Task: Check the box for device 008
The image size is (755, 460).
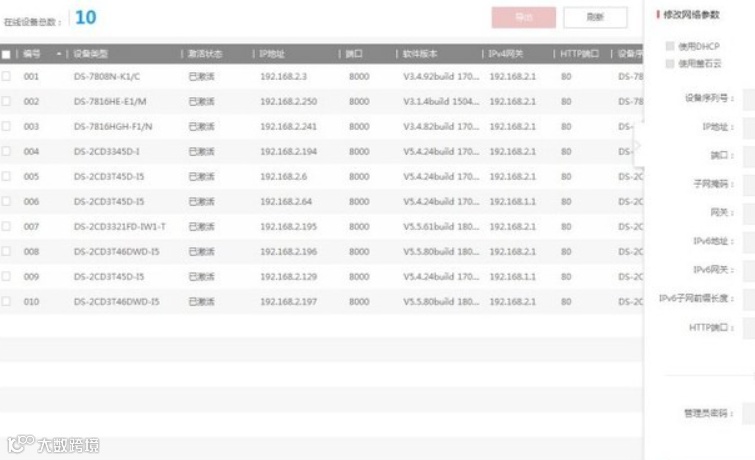Action: click(x=6, y=251)
